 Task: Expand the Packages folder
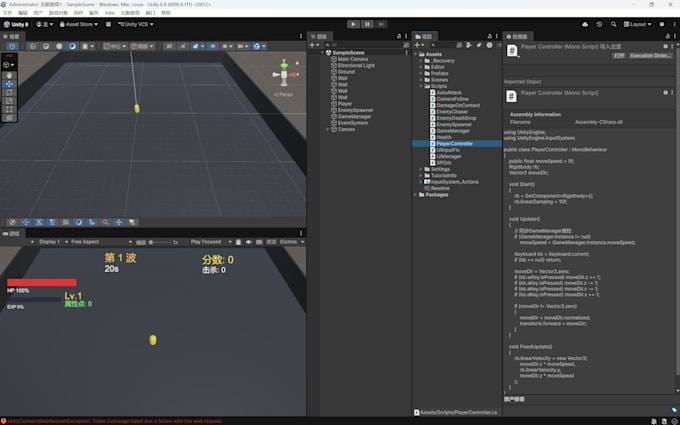click(415, 195)
